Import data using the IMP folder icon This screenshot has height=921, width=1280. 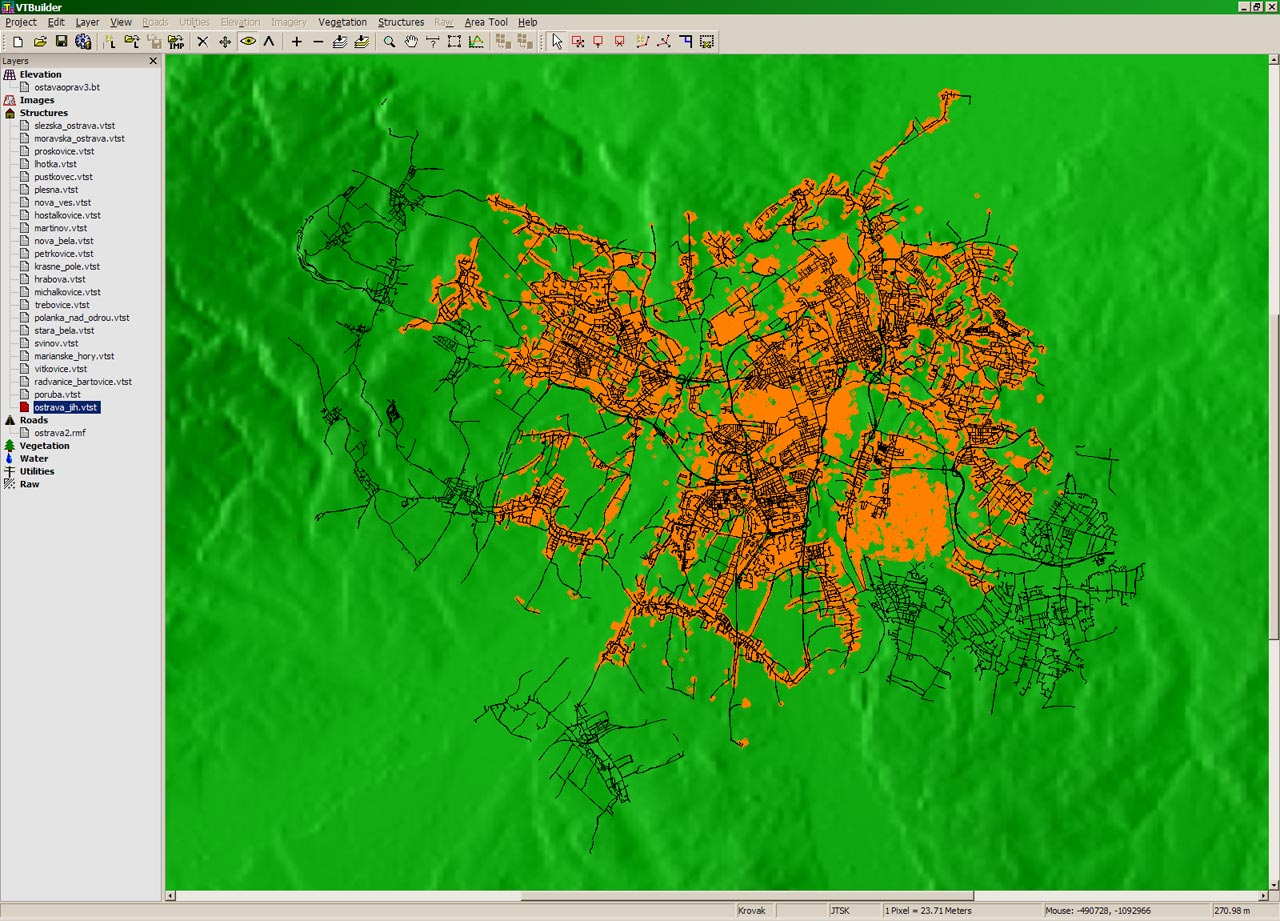pos(176,42)
